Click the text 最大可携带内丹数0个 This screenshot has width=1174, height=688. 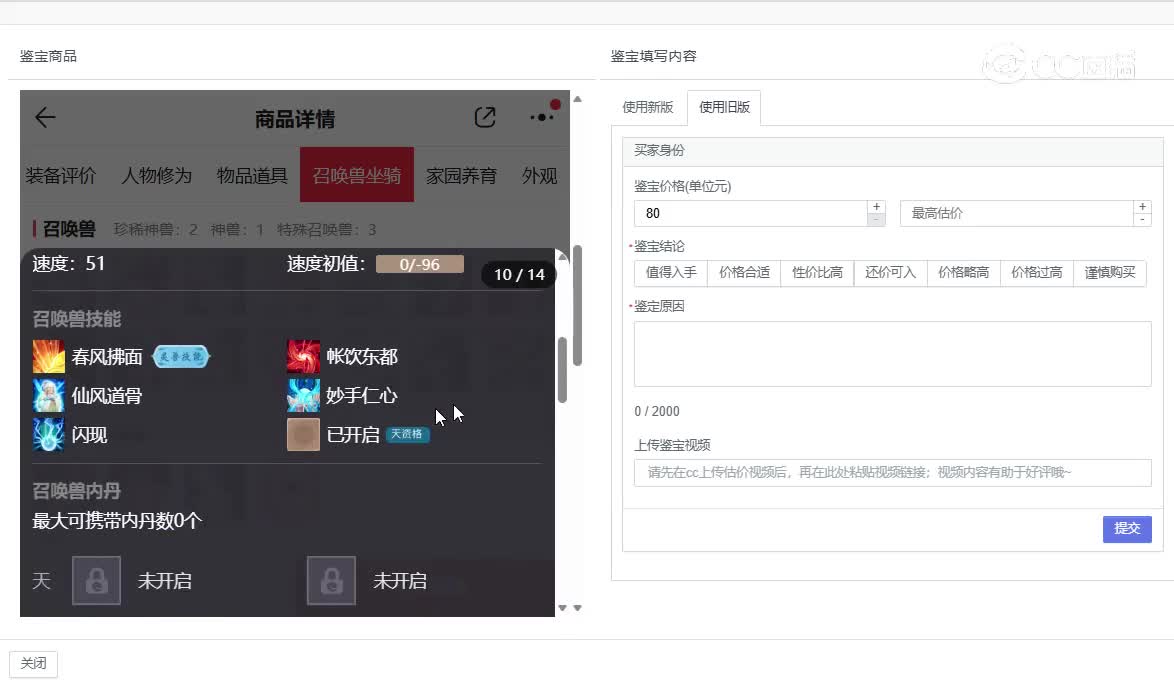click(117, 520)
